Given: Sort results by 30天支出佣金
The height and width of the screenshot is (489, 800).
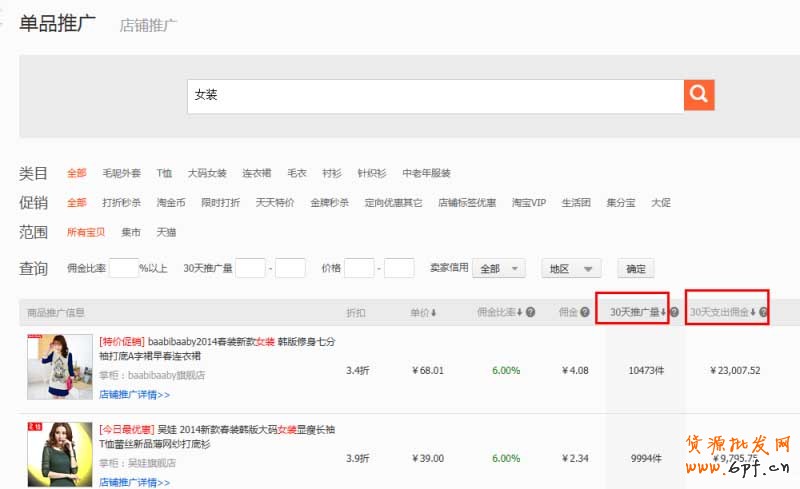Looking at the screenshot, I should point(722,313).
